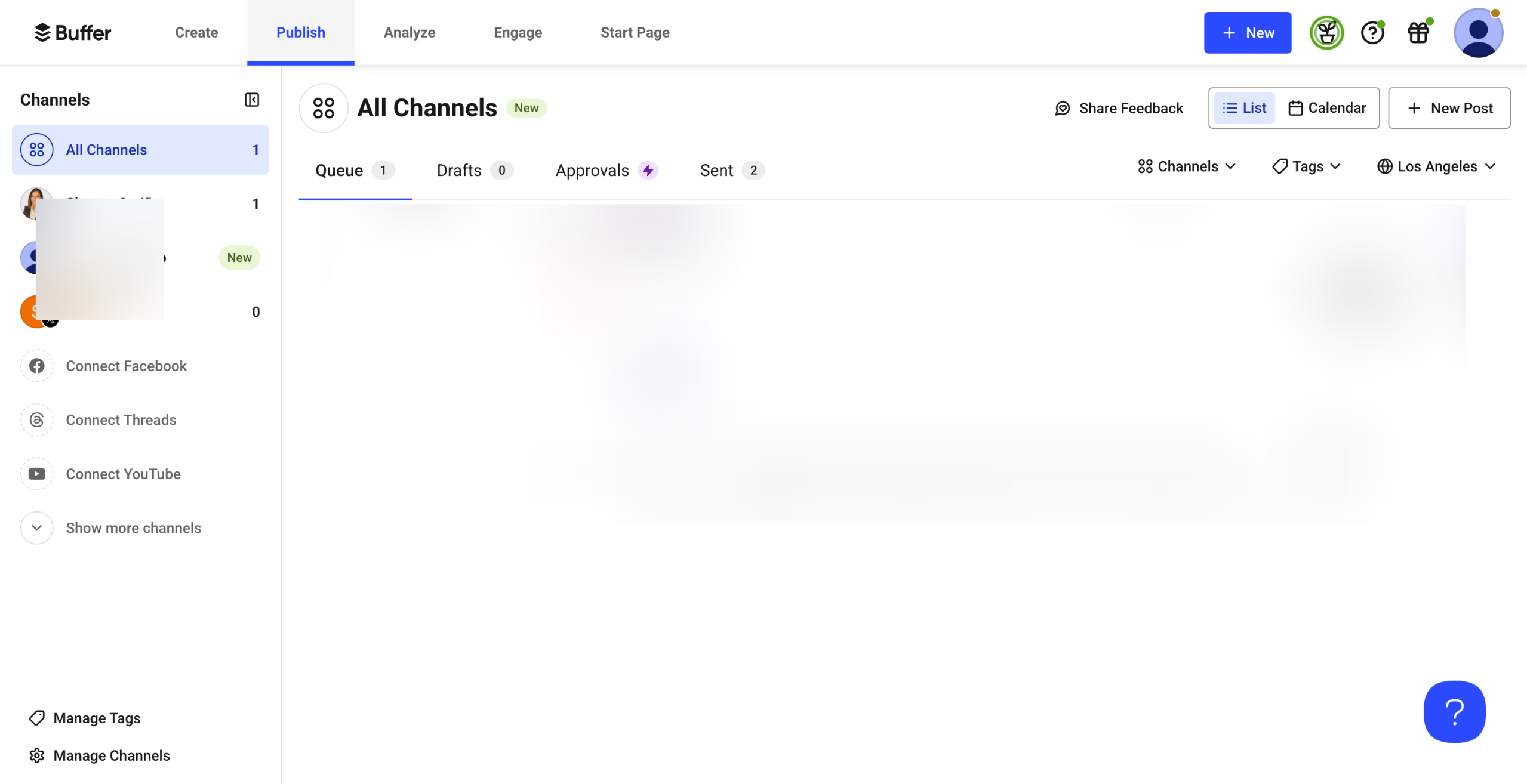The image size is (1527, 784).
Task: Open the blue help chat bubble
Action: coord(1454,711)
